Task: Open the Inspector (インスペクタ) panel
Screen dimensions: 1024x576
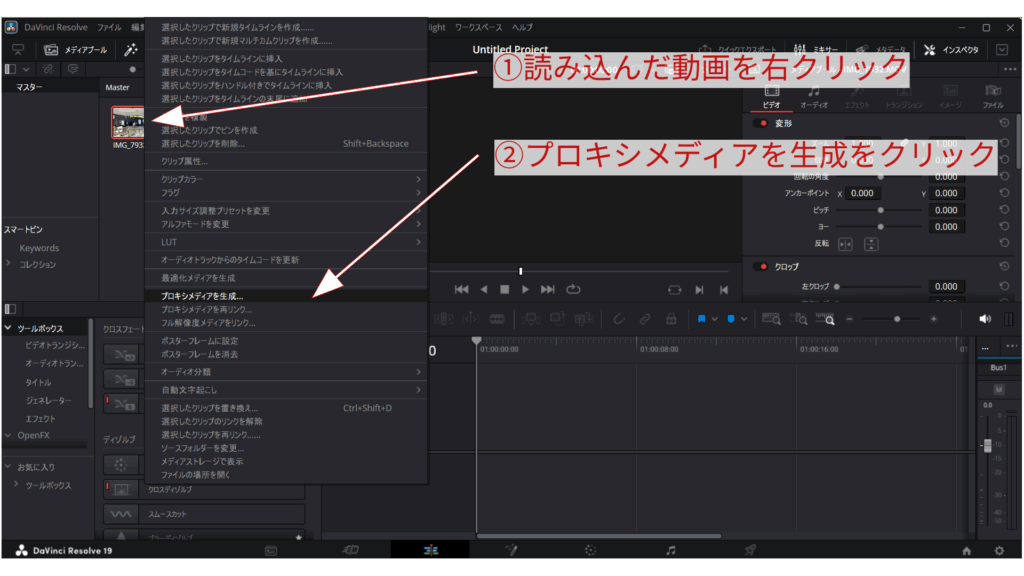Action: 951,50
